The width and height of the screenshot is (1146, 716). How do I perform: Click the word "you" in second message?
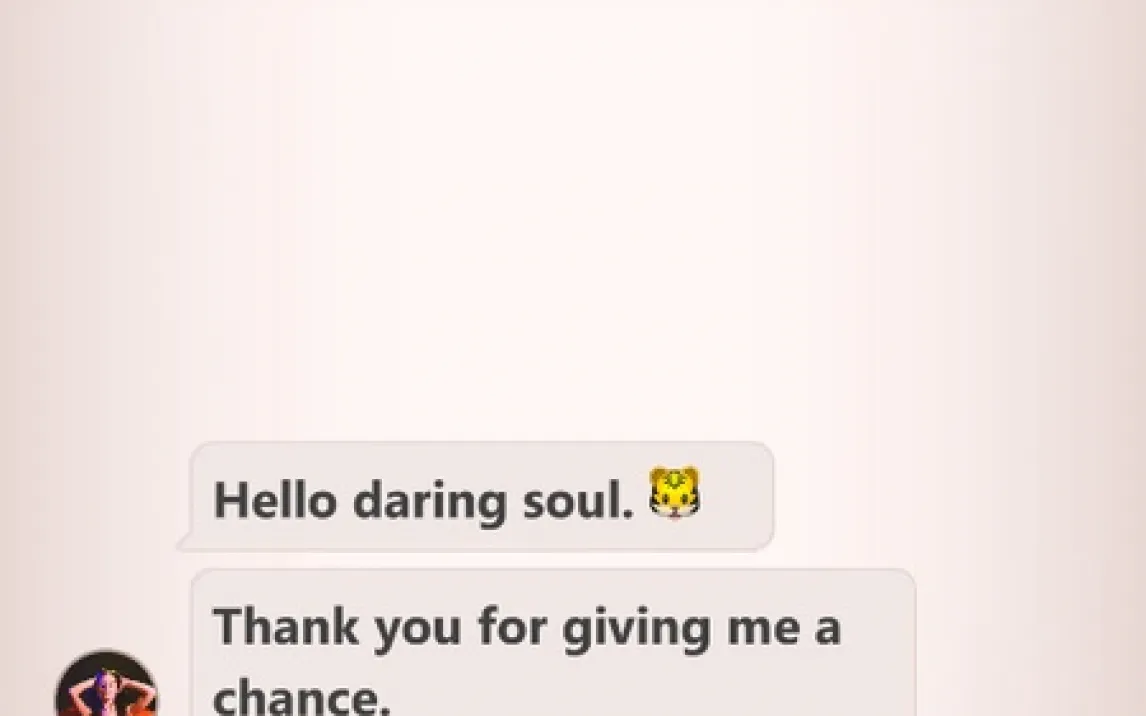coord(418,632)
